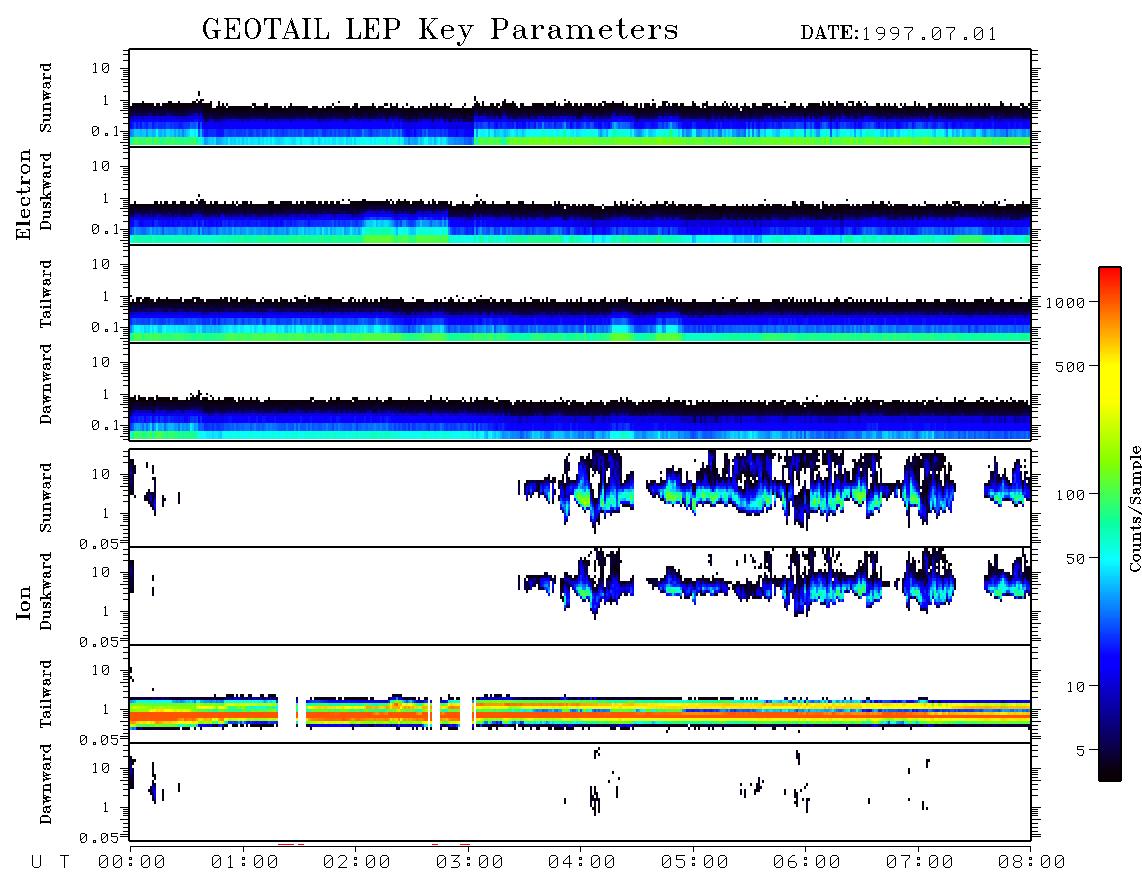
Task: Select the 'DATE:1997.07.01' label
Action: point(899,34)
